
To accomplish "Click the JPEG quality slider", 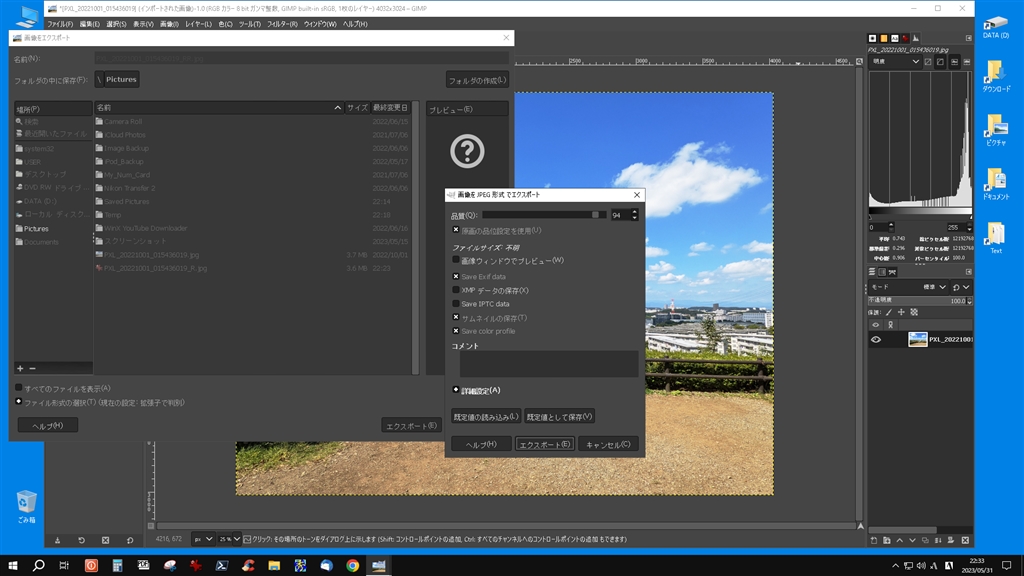I will pos(544,215).
